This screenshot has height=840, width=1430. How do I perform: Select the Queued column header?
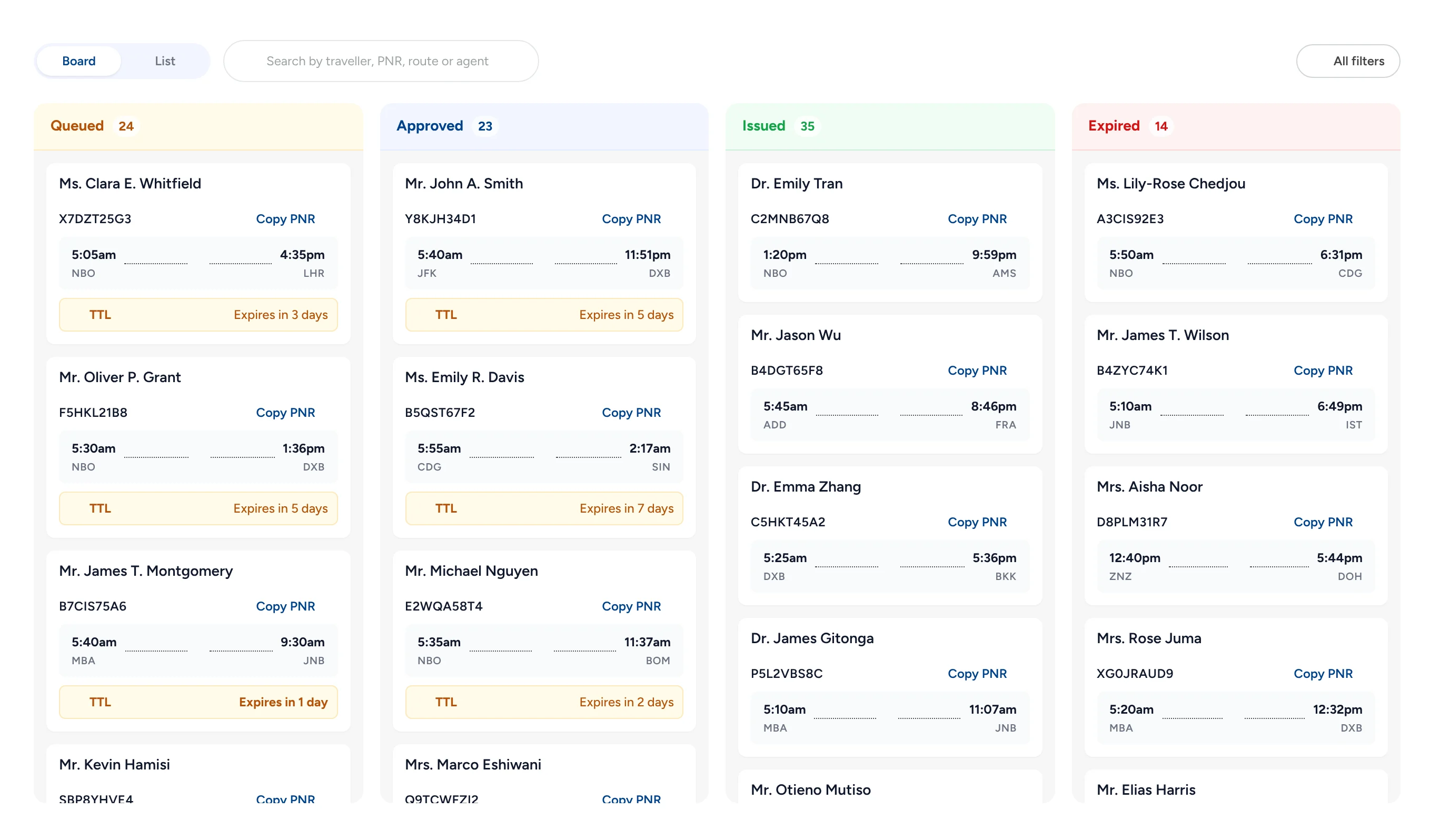point(198,126)
